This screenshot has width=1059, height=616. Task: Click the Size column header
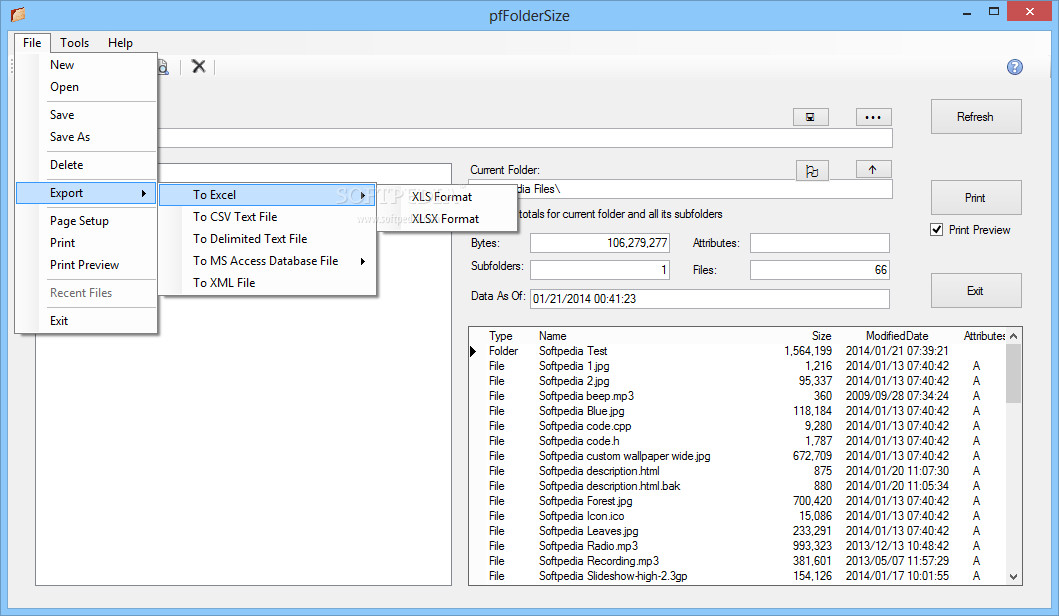[821, 336]
